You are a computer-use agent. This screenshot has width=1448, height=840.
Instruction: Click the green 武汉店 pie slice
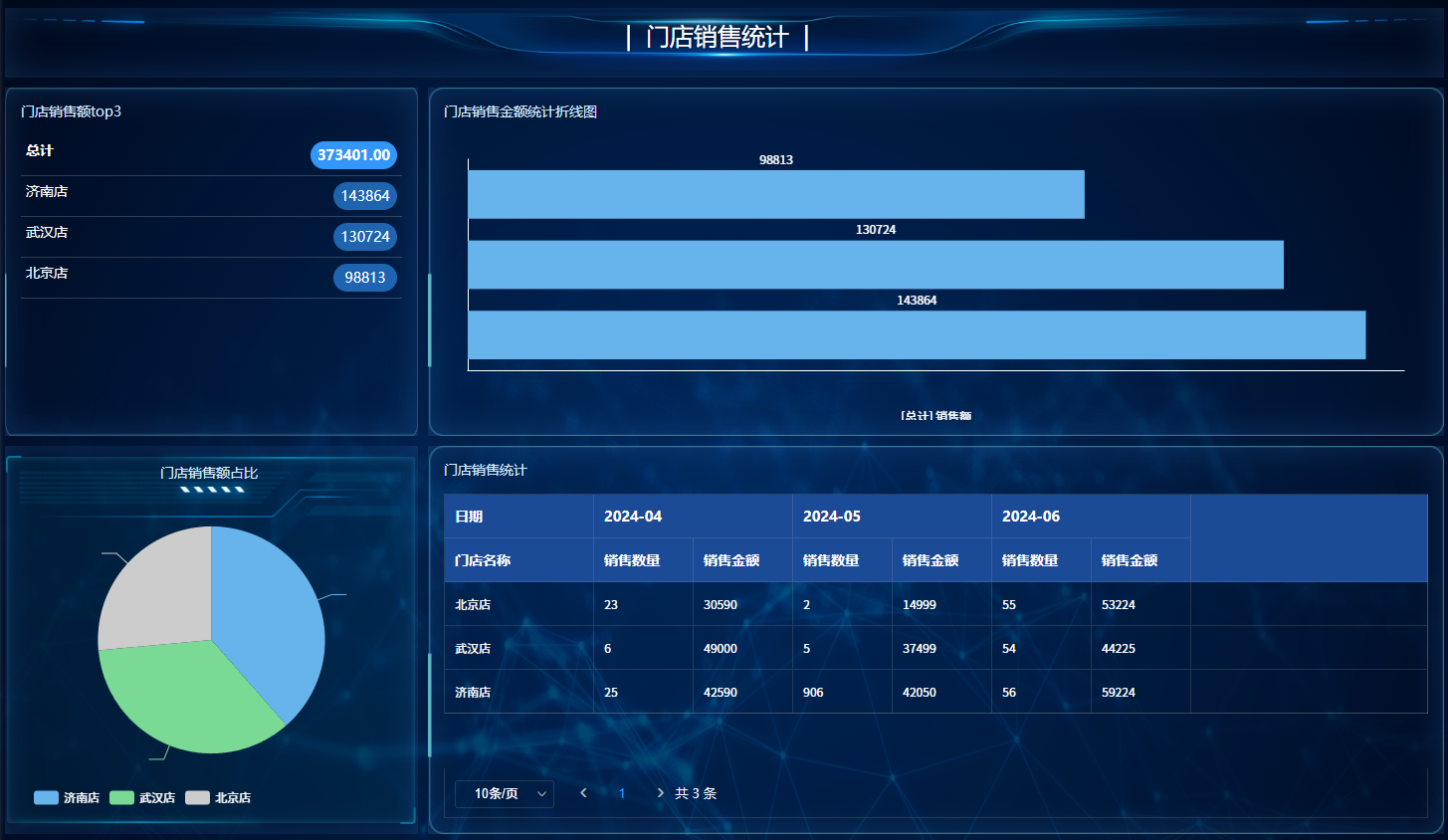tap(189, 697)
